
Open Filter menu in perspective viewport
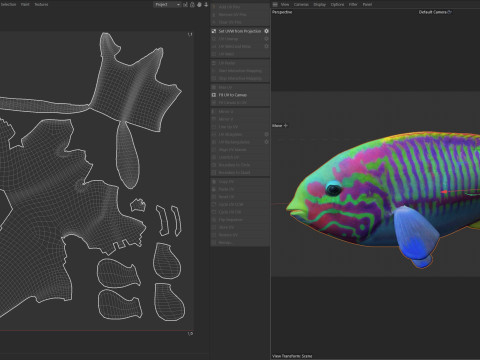point(353,4)
